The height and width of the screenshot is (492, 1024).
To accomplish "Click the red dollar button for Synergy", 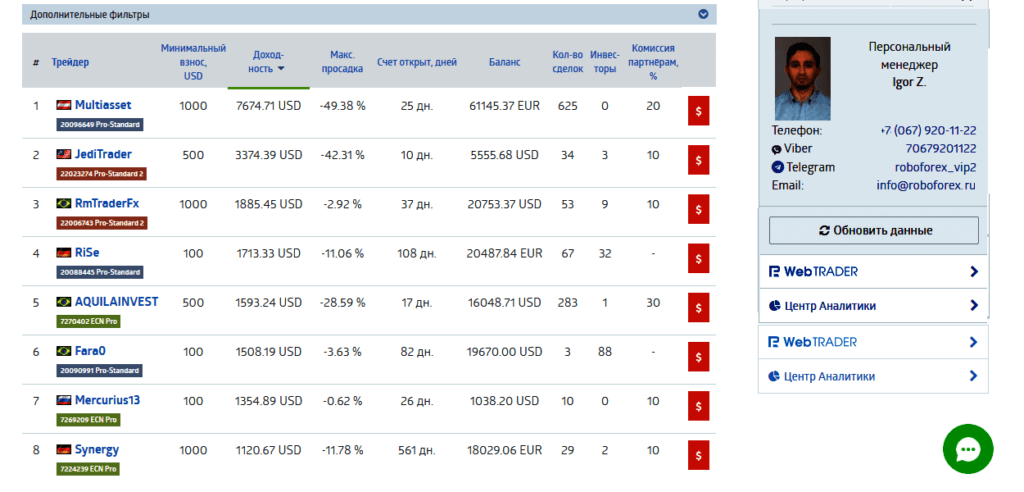I will click(x=698, y=455).
